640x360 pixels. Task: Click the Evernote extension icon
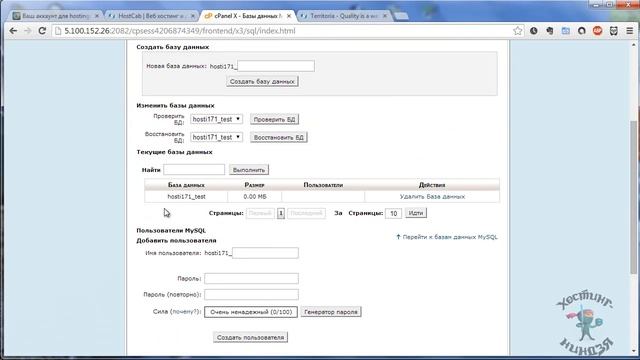pyautogui.click(x=549, y=31)
